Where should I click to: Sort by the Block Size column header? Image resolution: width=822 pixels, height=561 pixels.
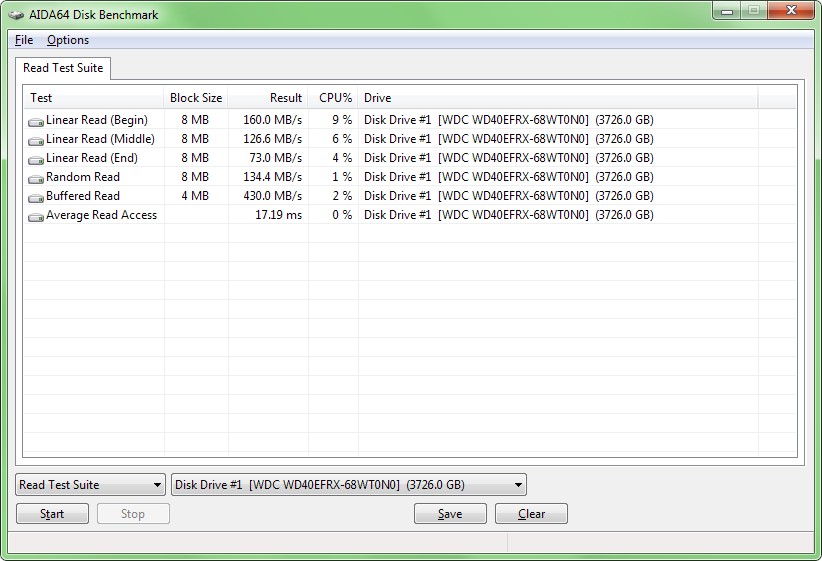pos(196,98)
